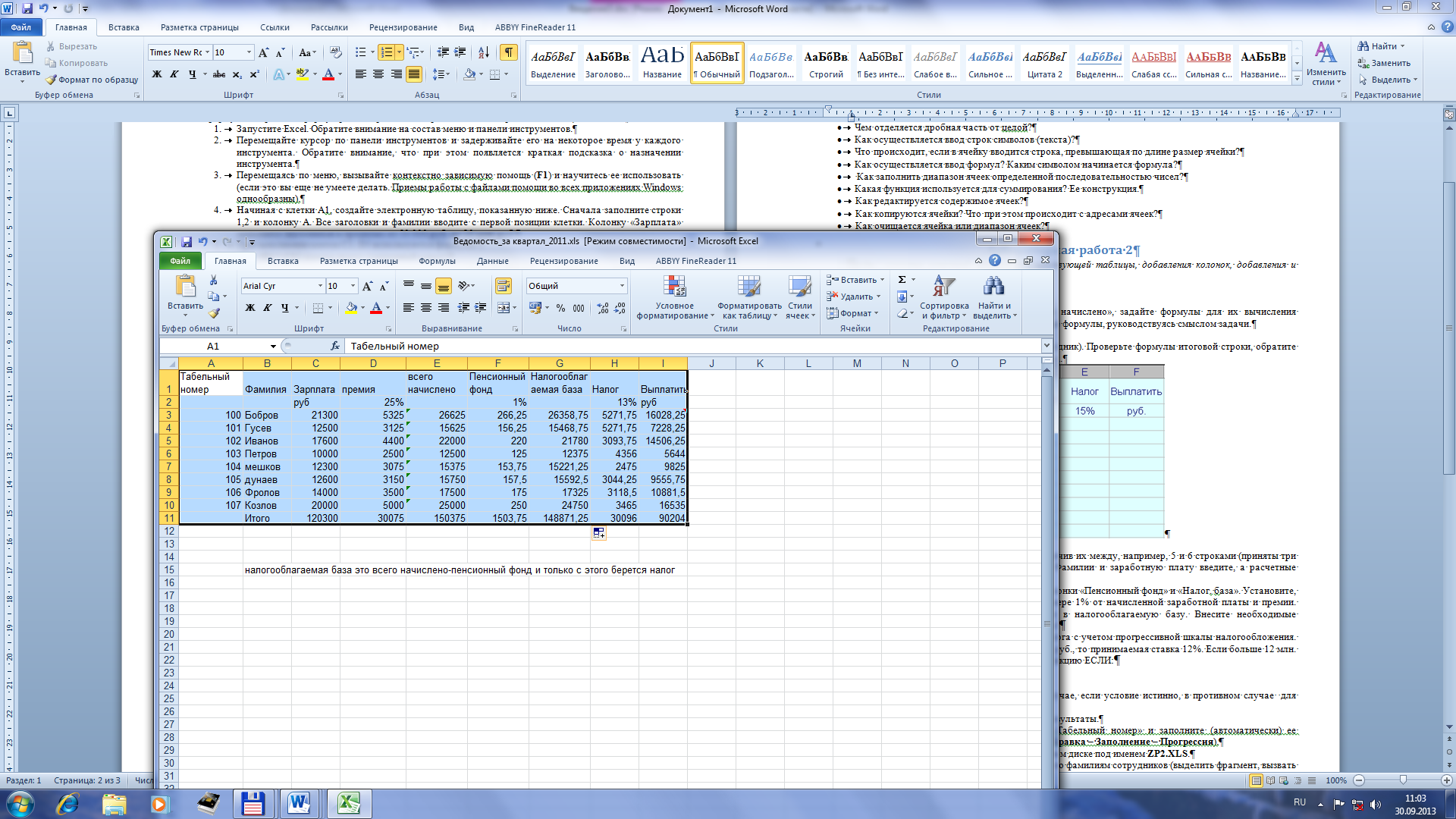Click Word font color red A
The height and width of the screenshot is (819, 1456).
point(328,74)
